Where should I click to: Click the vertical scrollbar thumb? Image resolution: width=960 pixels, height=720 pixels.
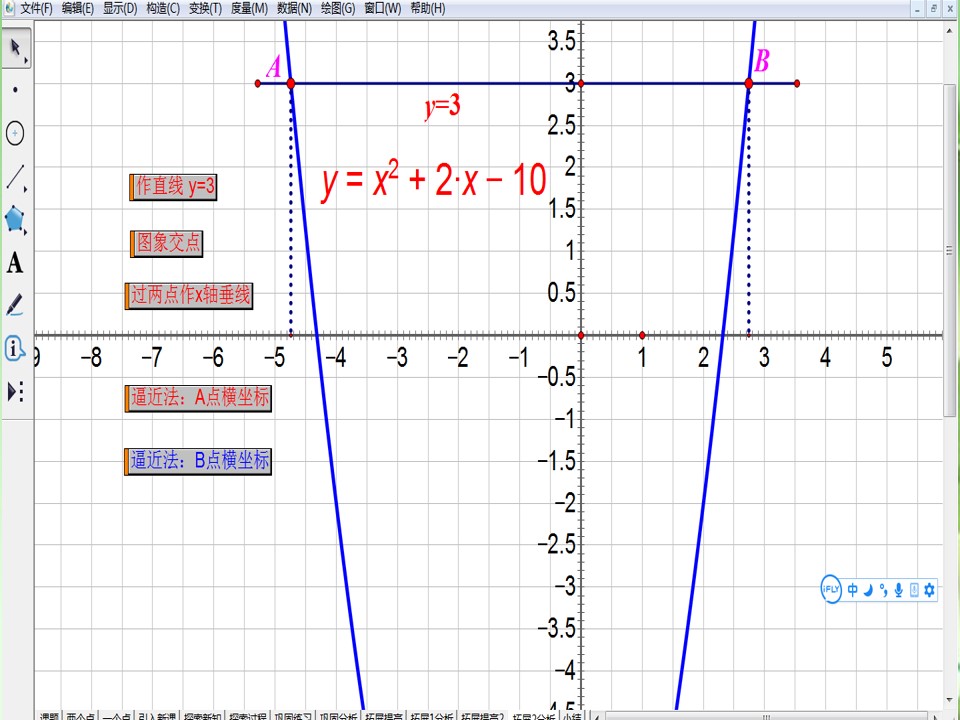(949, 251)
